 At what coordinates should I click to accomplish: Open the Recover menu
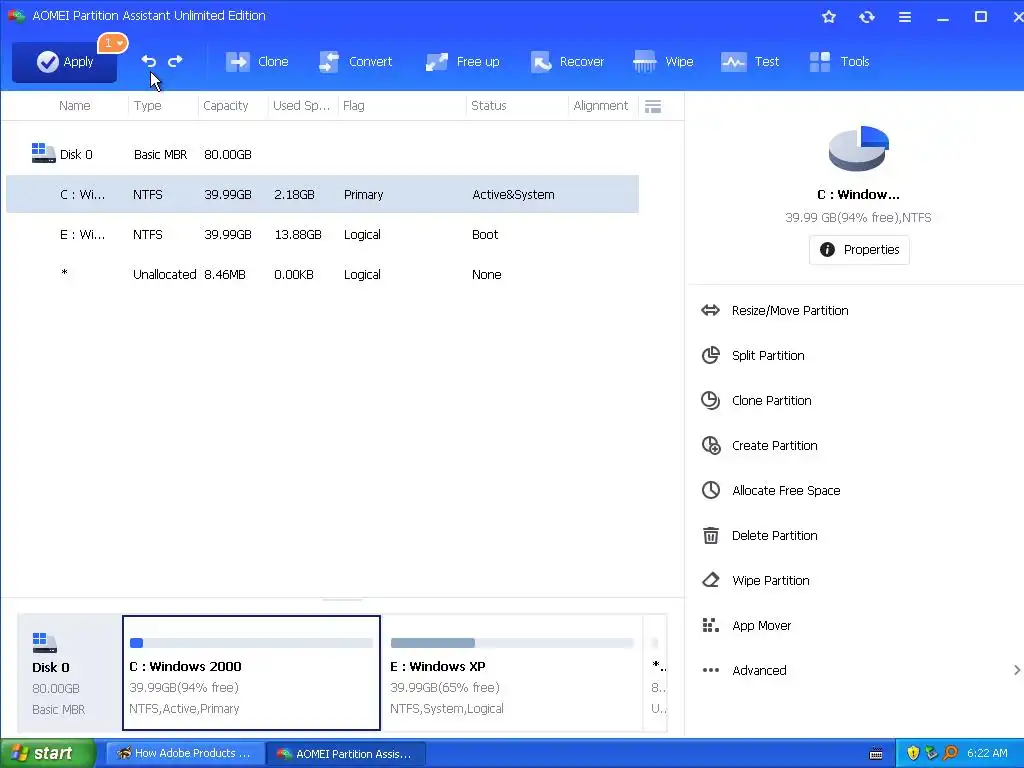tap(567, 62)
